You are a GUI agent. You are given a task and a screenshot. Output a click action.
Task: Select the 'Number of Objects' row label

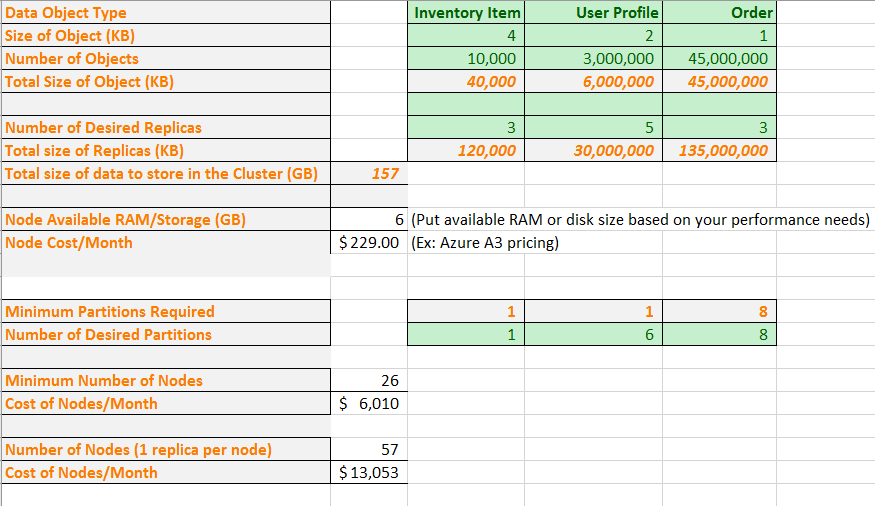pyautogui.click(x=166, y=59)
